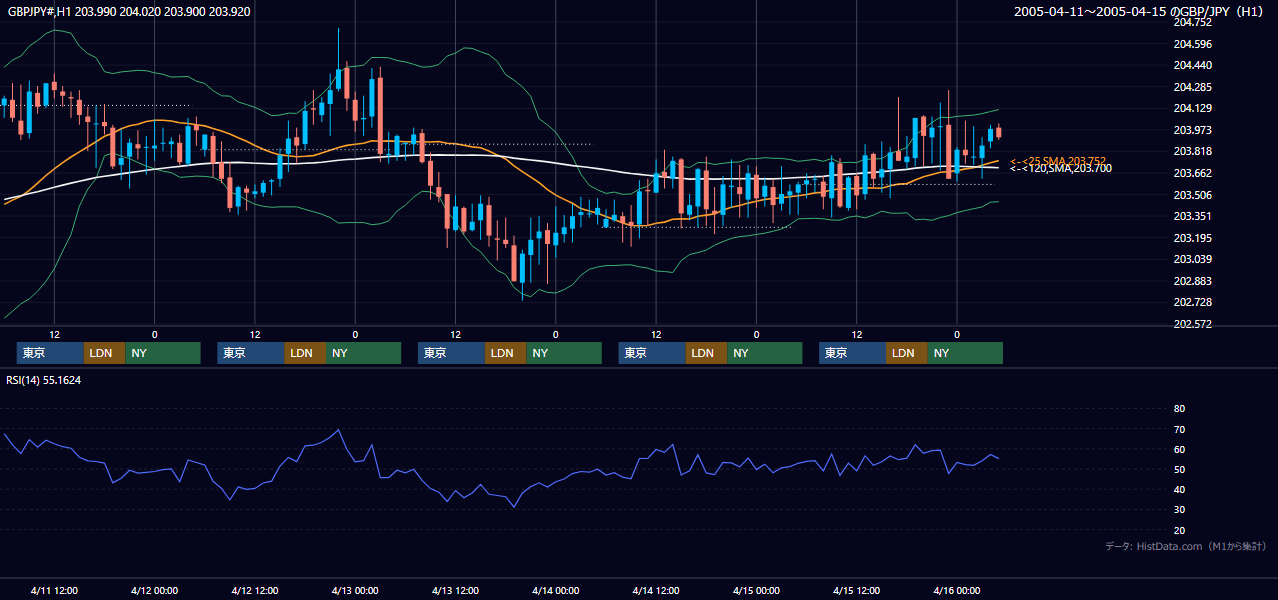Click price axis label 203.195
The image size is (1278, 600).
(x=1191, y=238)
